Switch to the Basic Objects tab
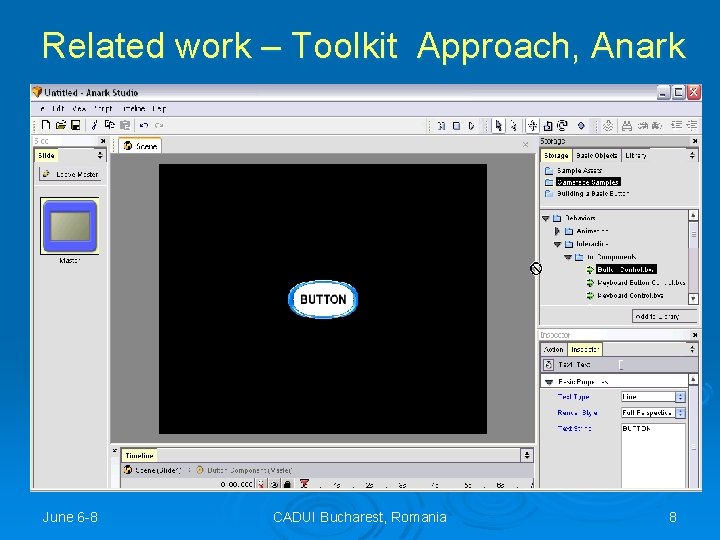720x540 pixels. (596, 156)
